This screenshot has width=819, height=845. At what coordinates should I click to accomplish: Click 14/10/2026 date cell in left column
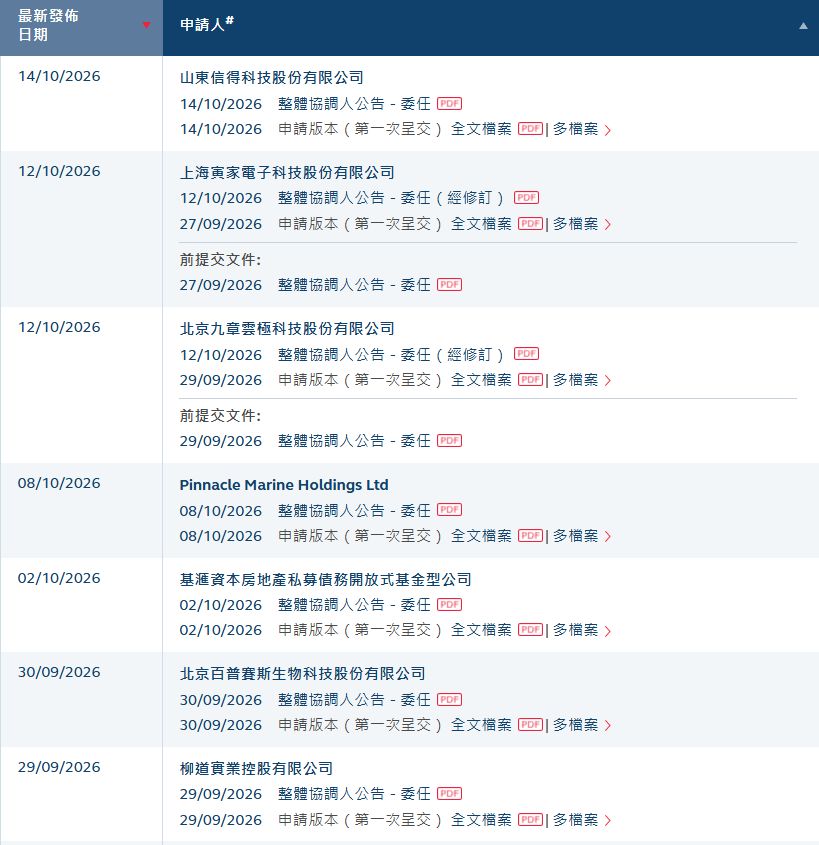tap(59, 76)
